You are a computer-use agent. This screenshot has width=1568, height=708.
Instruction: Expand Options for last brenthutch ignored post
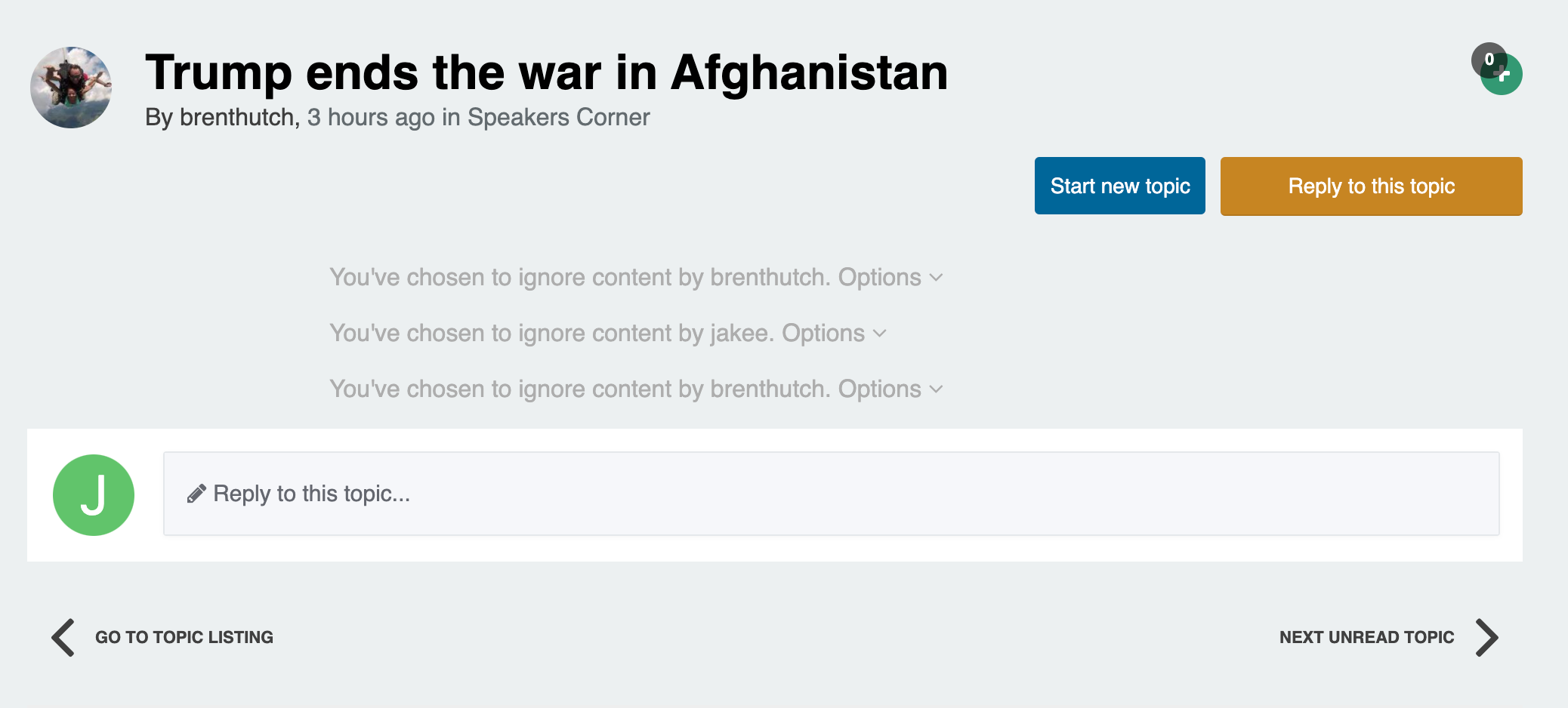(890, 389)
